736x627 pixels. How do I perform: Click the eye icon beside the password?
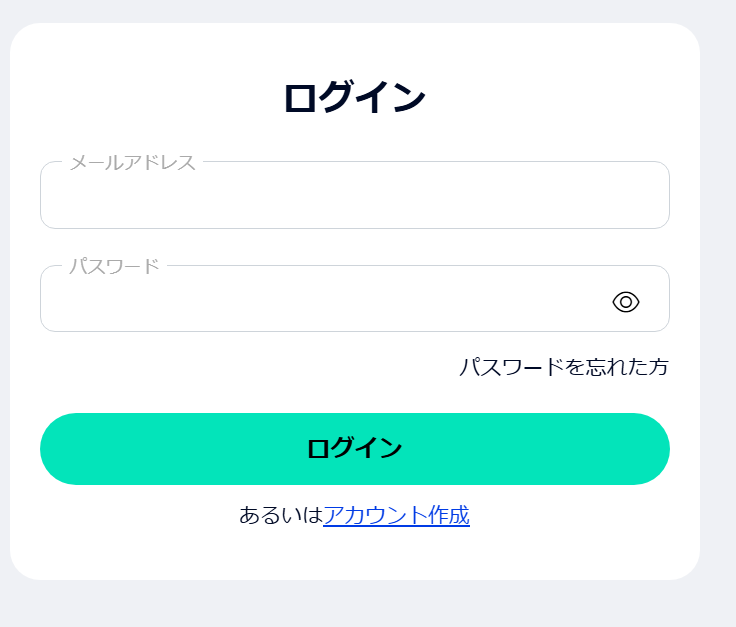626,301
